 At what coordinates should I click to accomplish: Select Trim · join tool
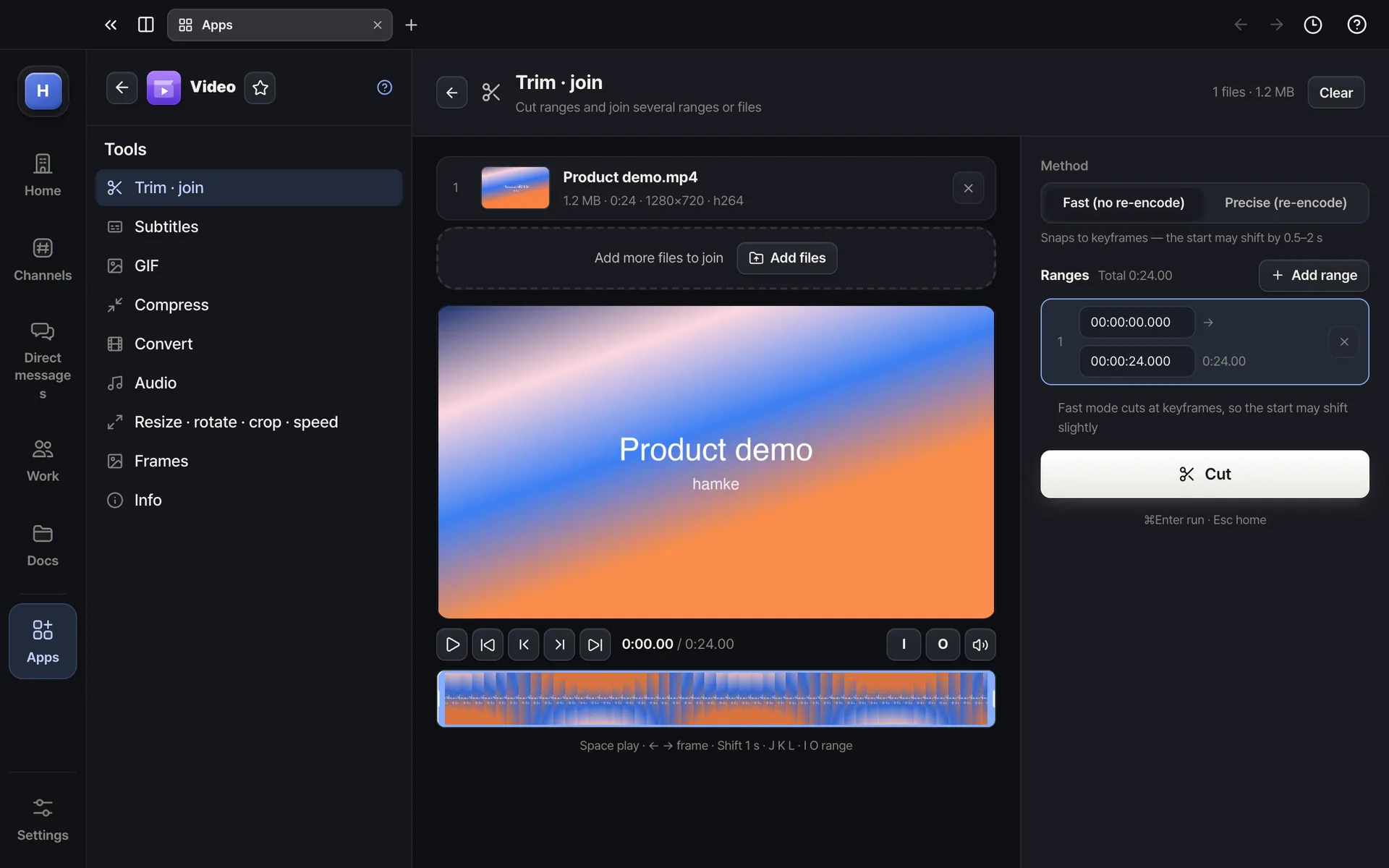pyautogui.click(x=249, y=188)
